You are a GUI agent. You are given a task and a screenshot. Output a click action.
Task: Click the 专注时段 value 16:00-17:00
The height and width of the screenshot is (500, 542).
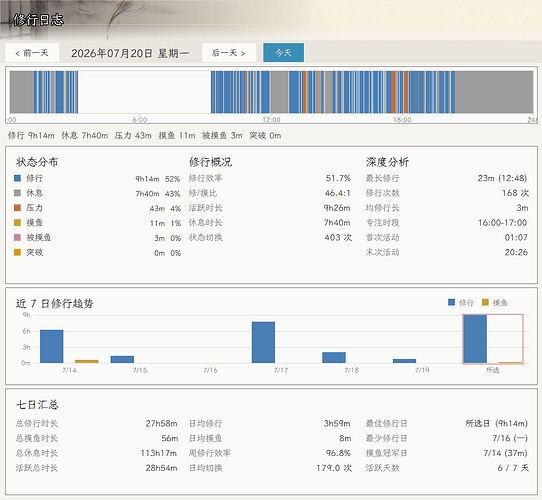tap(503, 223)
